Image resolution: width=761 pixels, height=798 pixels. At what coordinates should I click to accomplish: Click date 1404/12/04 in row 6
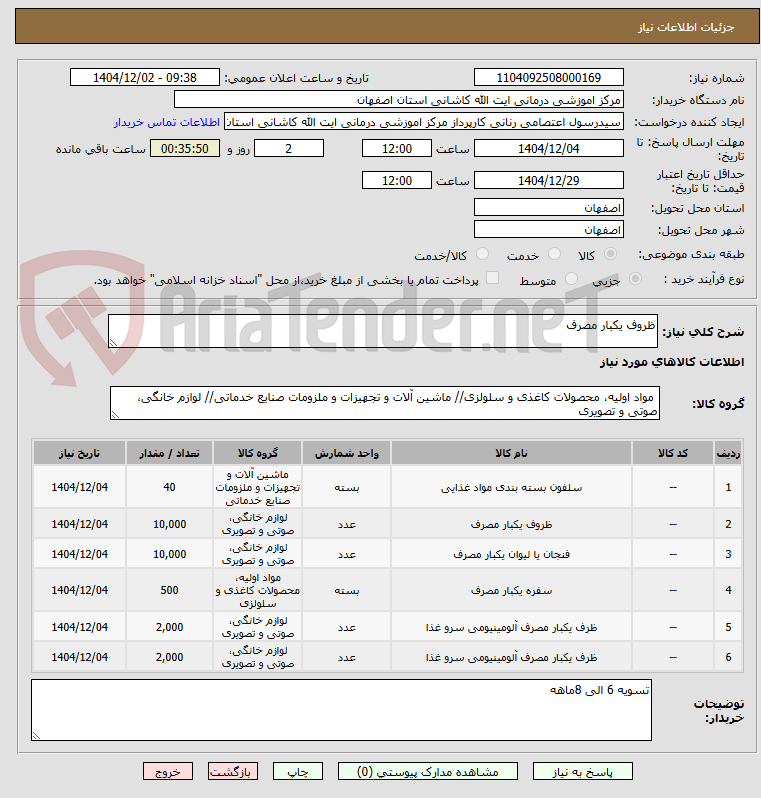[79, 657]
